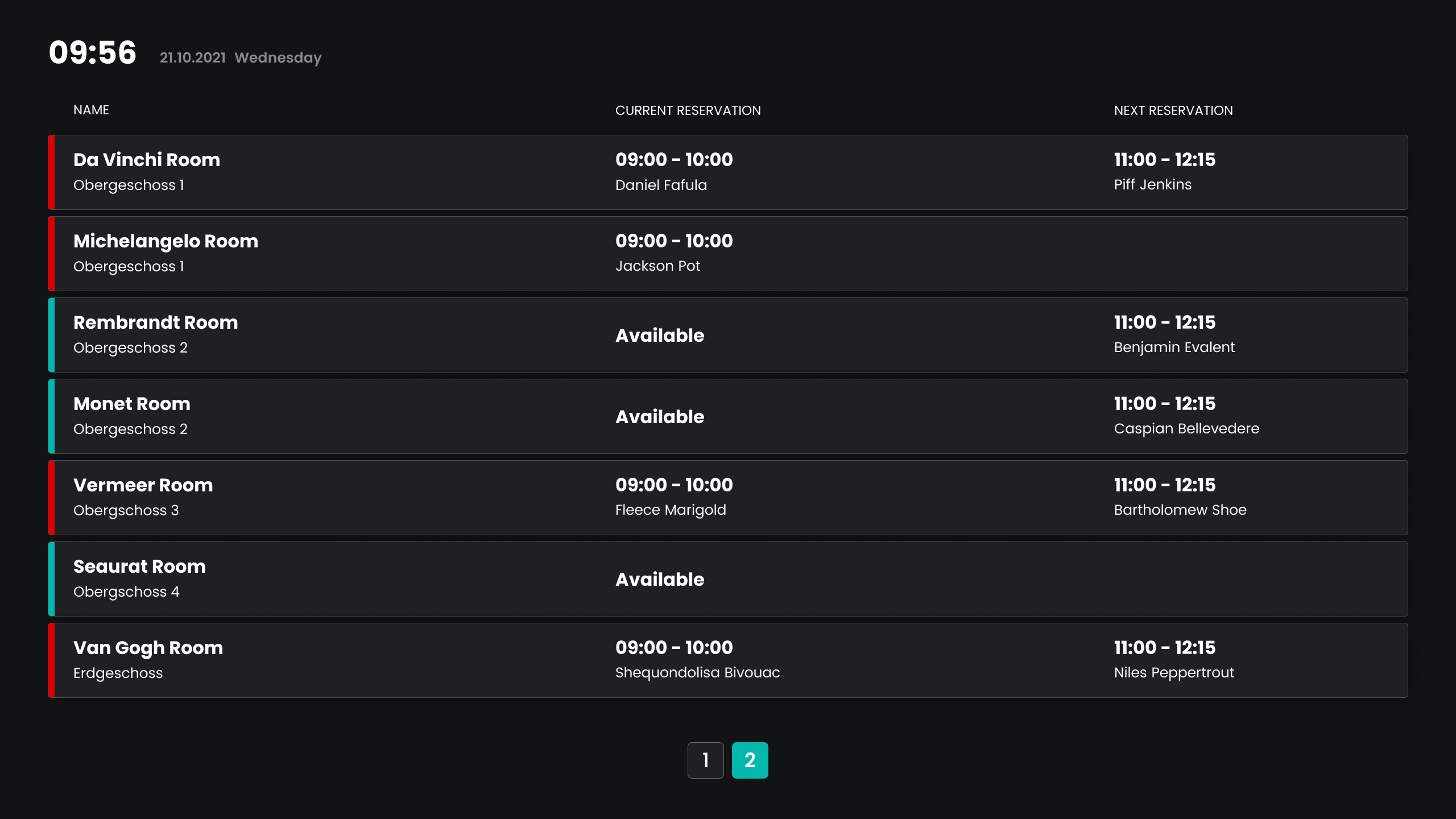Select the Vermeer Room row
The image size is (1456, 819).
click(143, 485)
